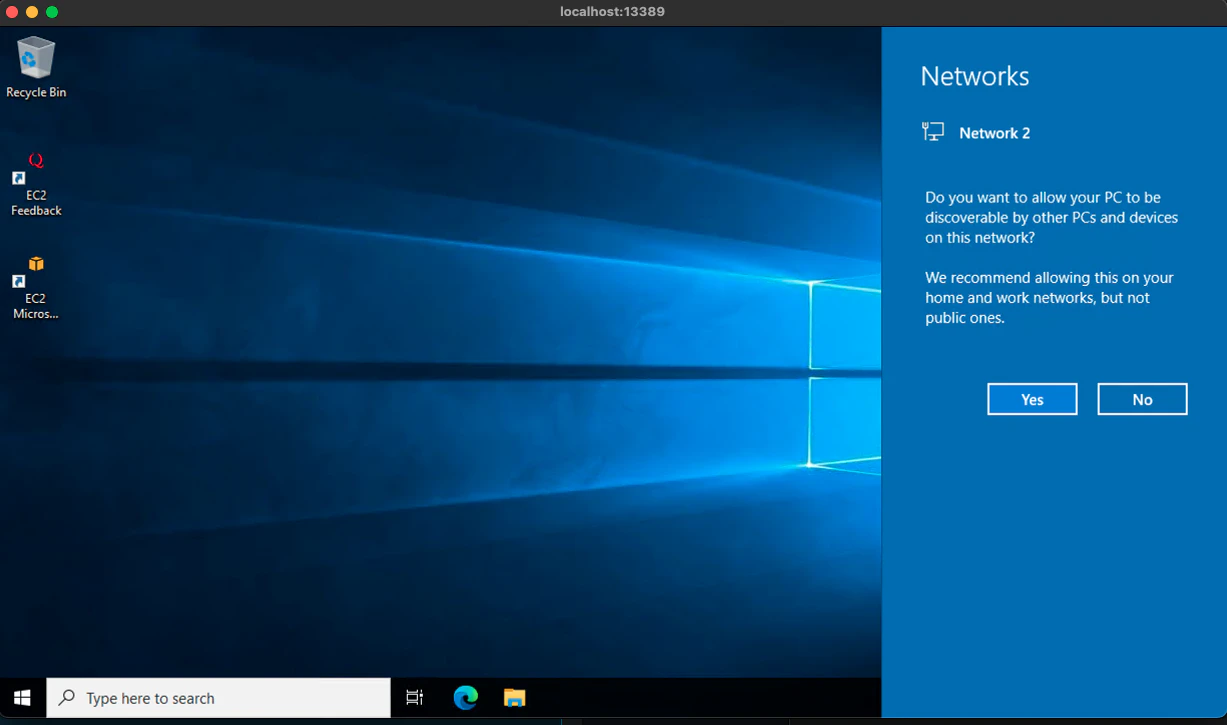Select the EC2 Feedback desktop shortcut
1227x725 pixels.
point(36,184)
